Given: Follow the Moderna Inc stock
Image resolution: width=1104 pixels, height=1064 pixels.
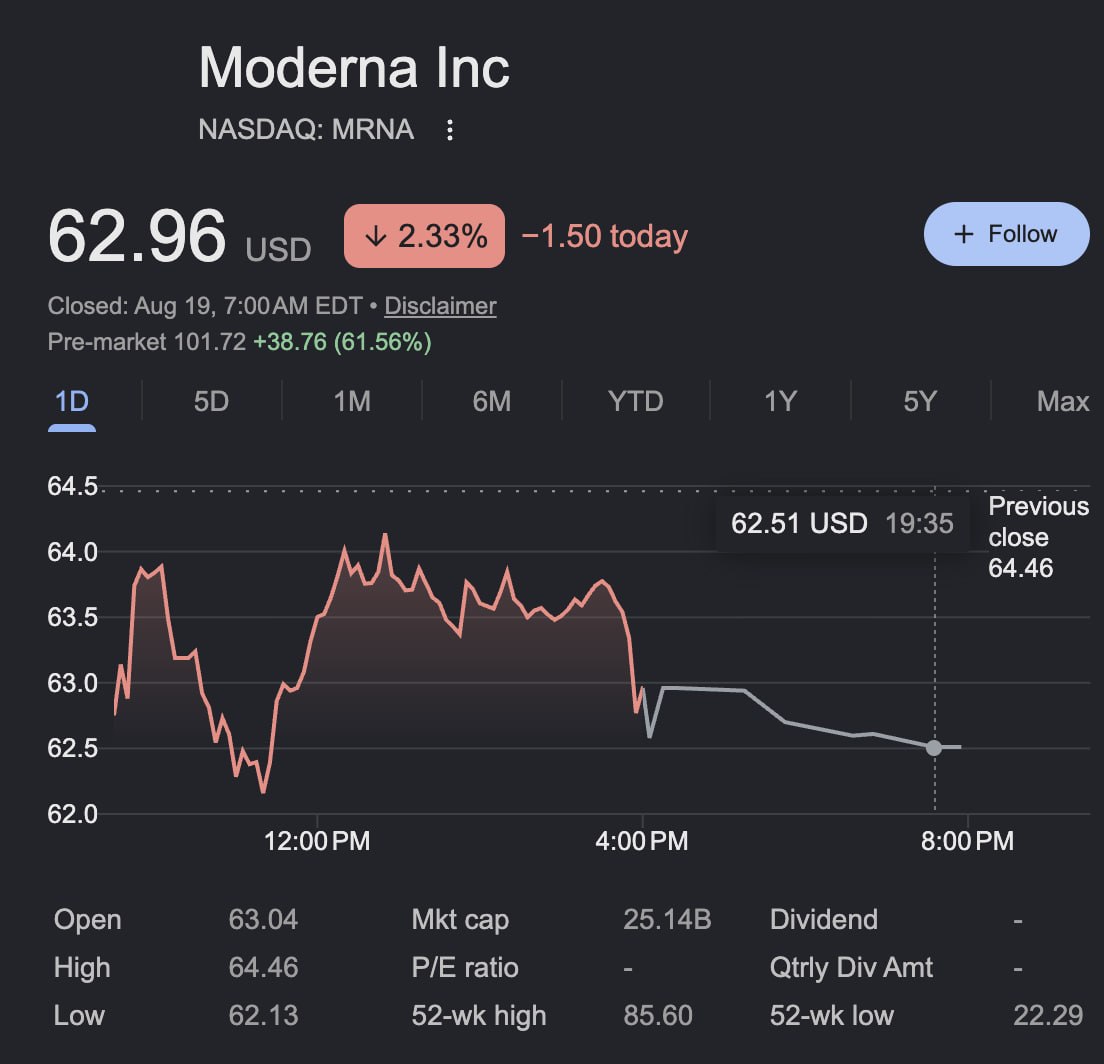Looking at the screenshot, I should 1006,234.
